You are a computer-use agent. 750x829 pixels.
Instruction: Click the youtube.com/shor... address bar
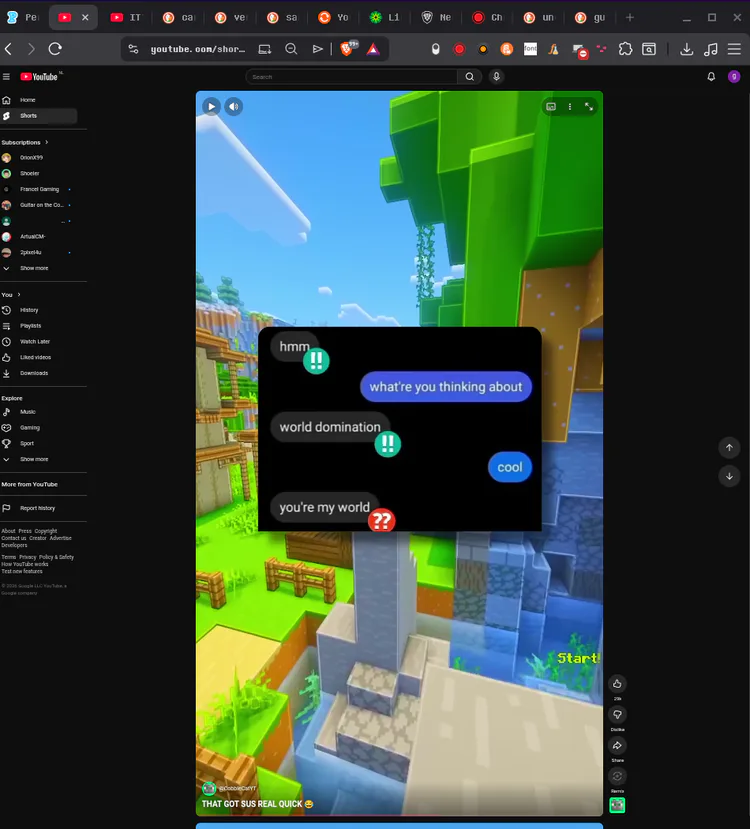point(198,49)
